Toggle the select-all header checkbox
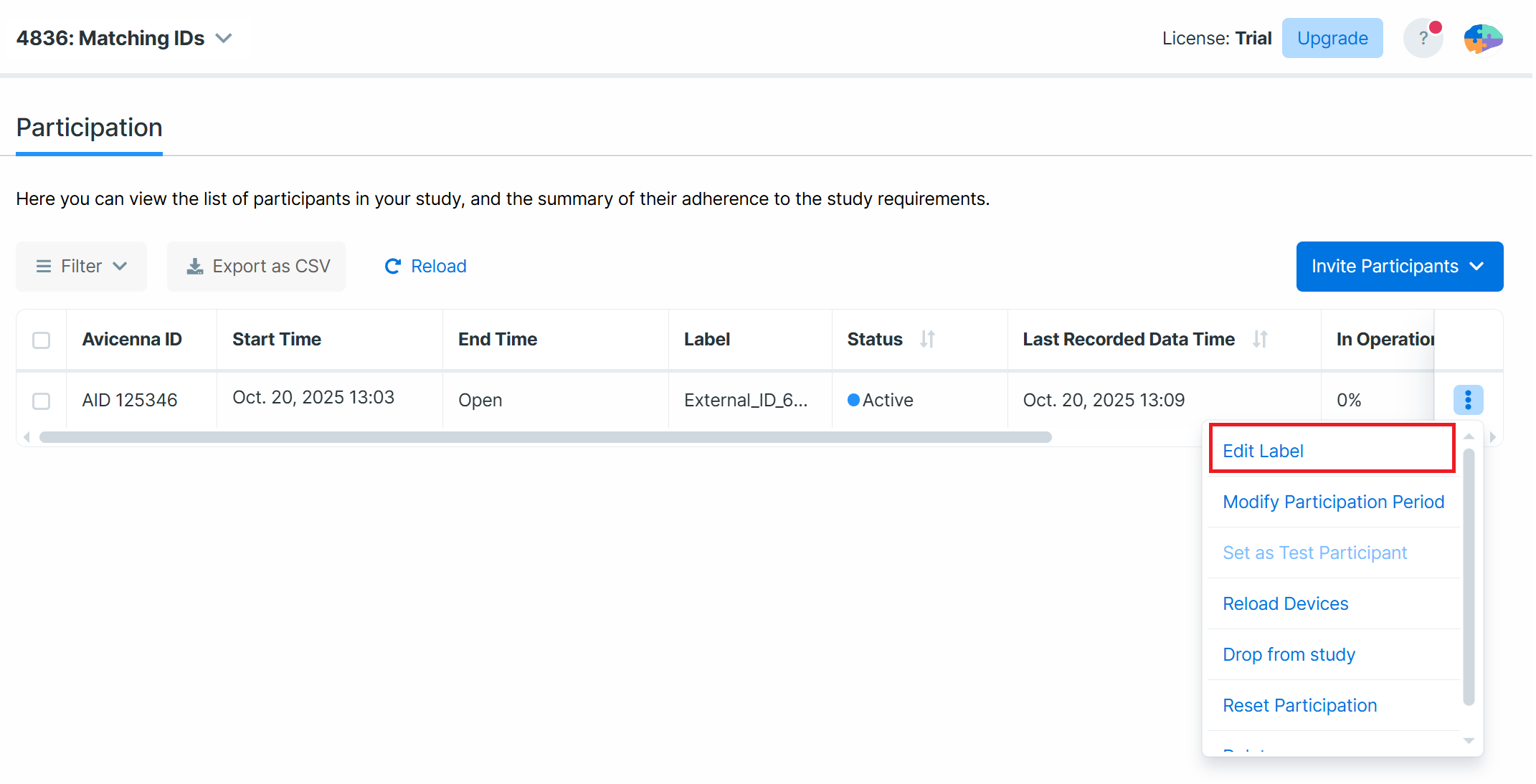Screen dimensions: 1536x784 (x=42, y=340)
